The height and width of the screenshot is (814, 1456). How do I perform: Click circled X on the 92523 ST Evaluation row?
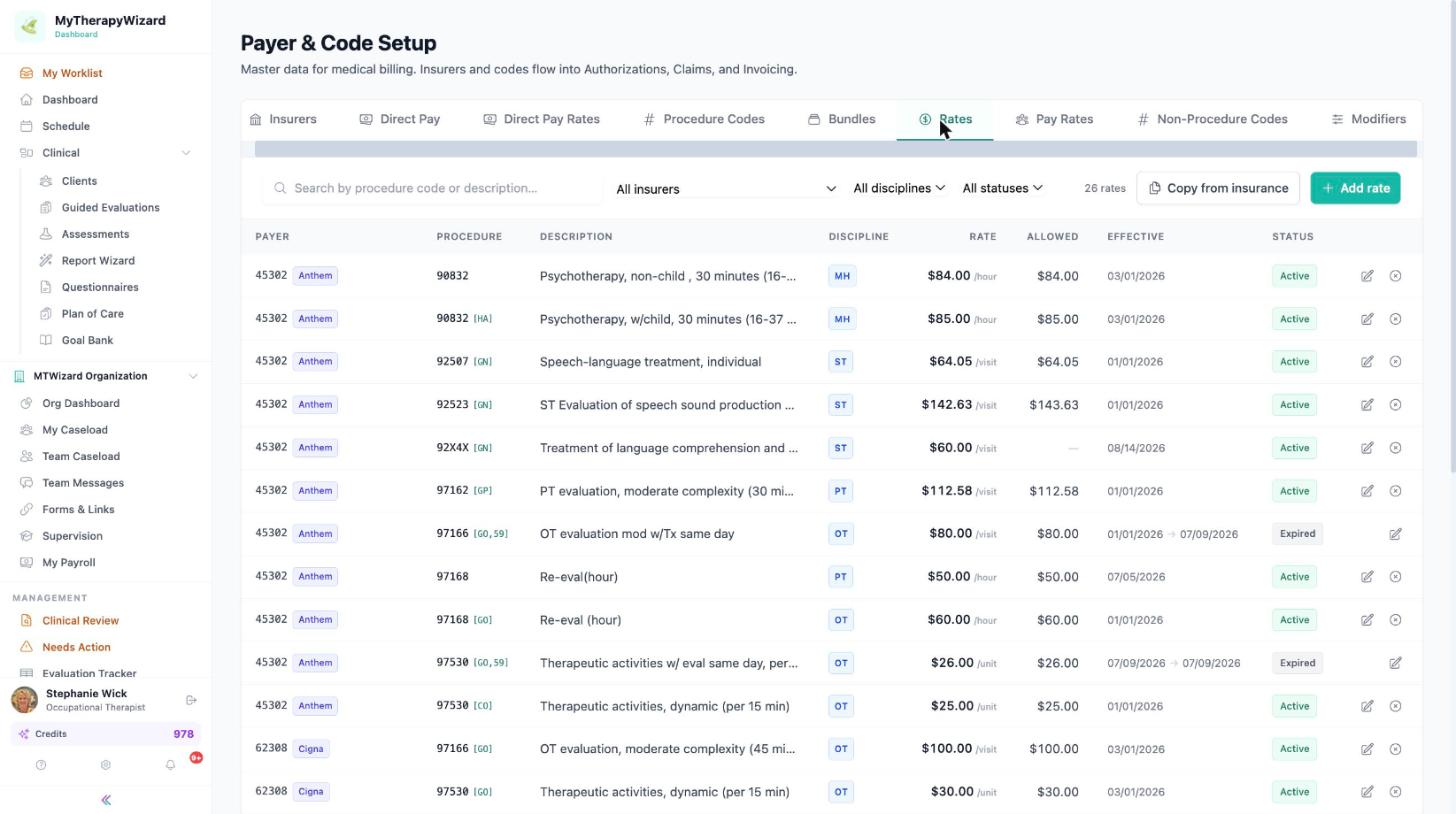pos(1395,405)
